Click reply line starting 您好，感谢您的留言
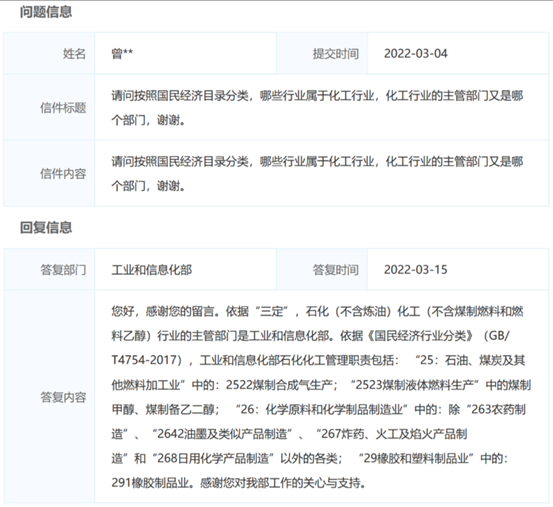 [317, 311]
